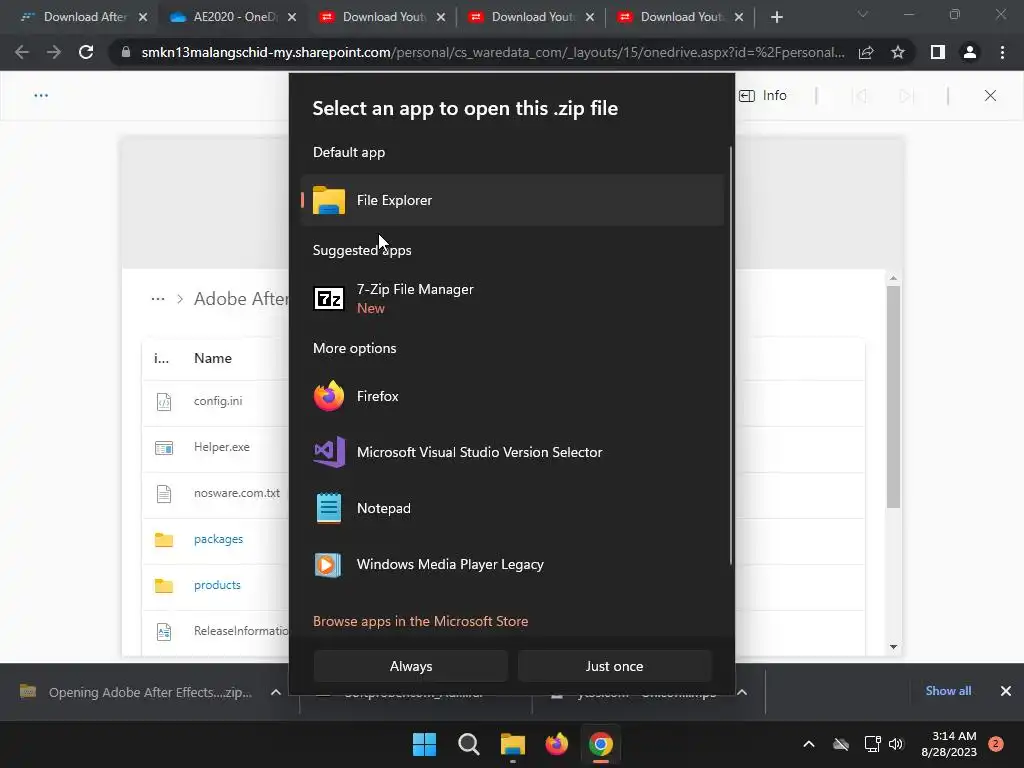Screen dimensions: 1024x768
Task: Go back in Chrome
Action: (x=22, y=52)
